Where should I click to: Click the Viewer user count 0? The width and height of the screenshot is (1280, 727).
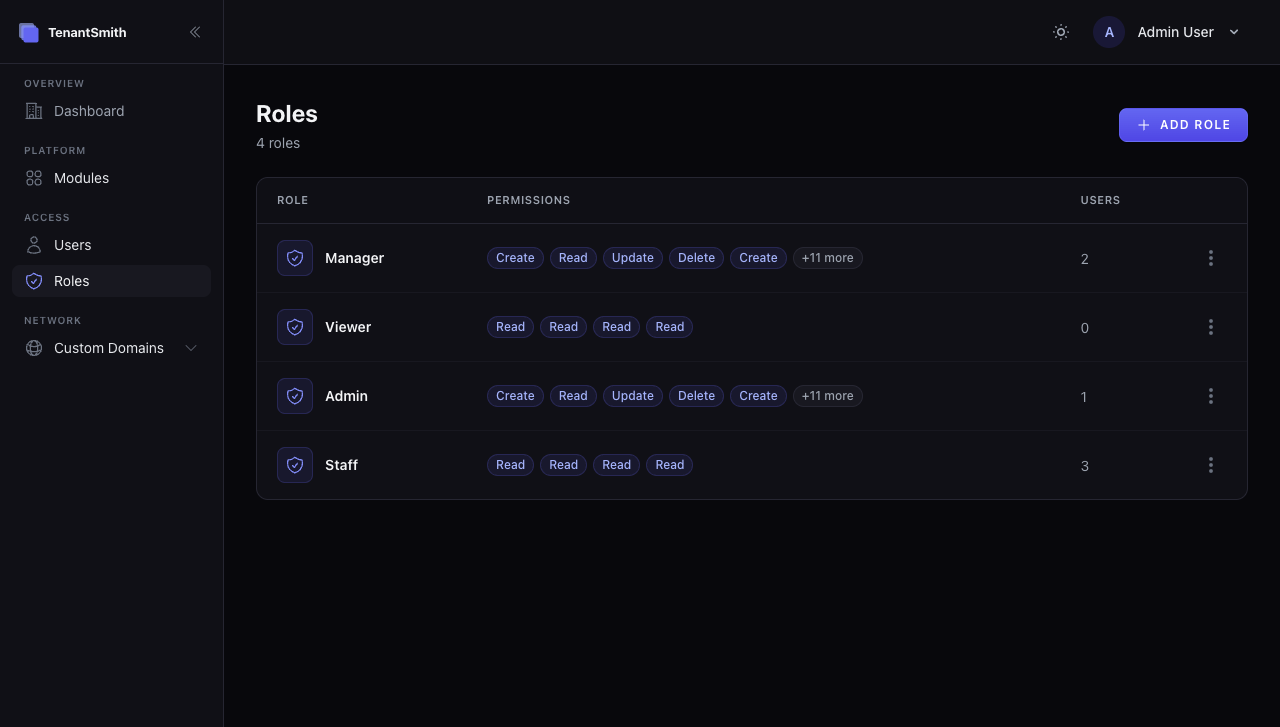(x=1085, y=328)
